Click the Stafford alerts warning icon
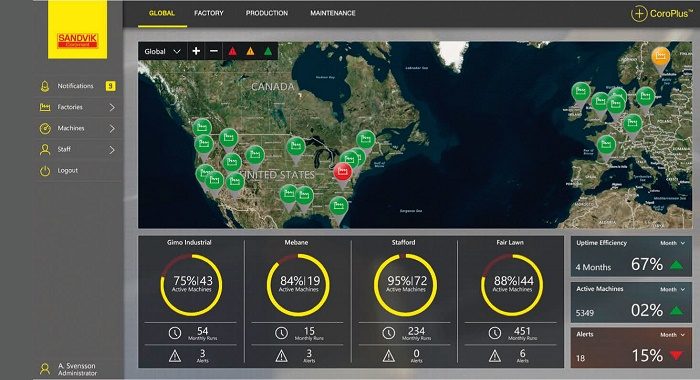This screenshot has height=380, width=700. [389, 356]
